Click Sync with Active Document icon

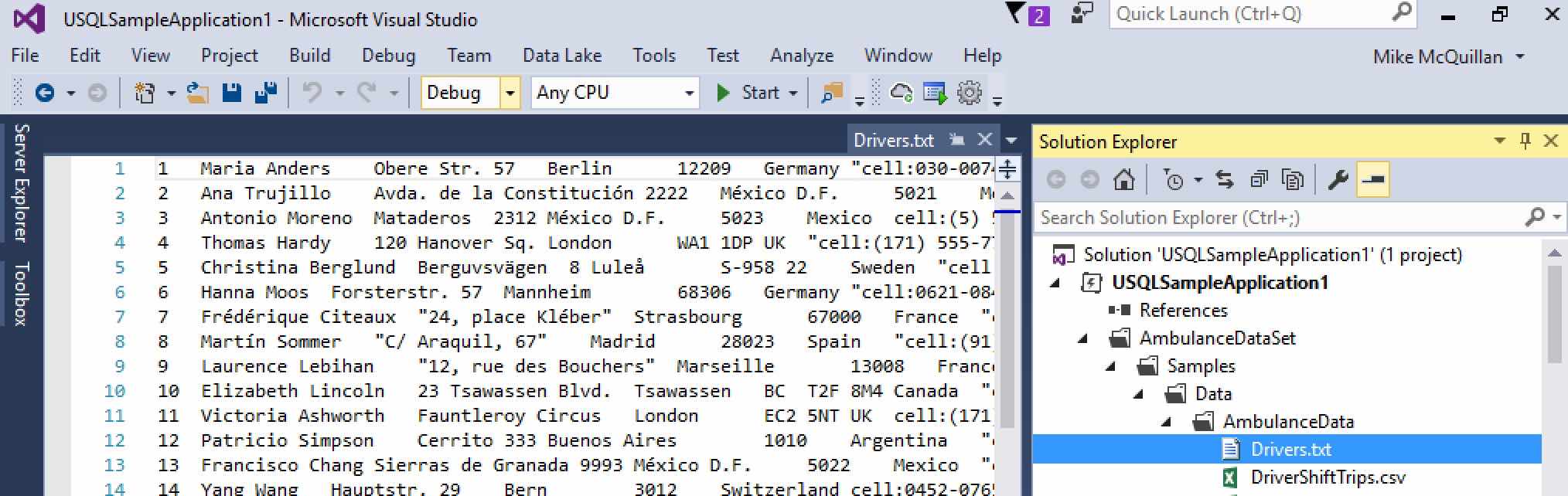tap(1225, 180)
